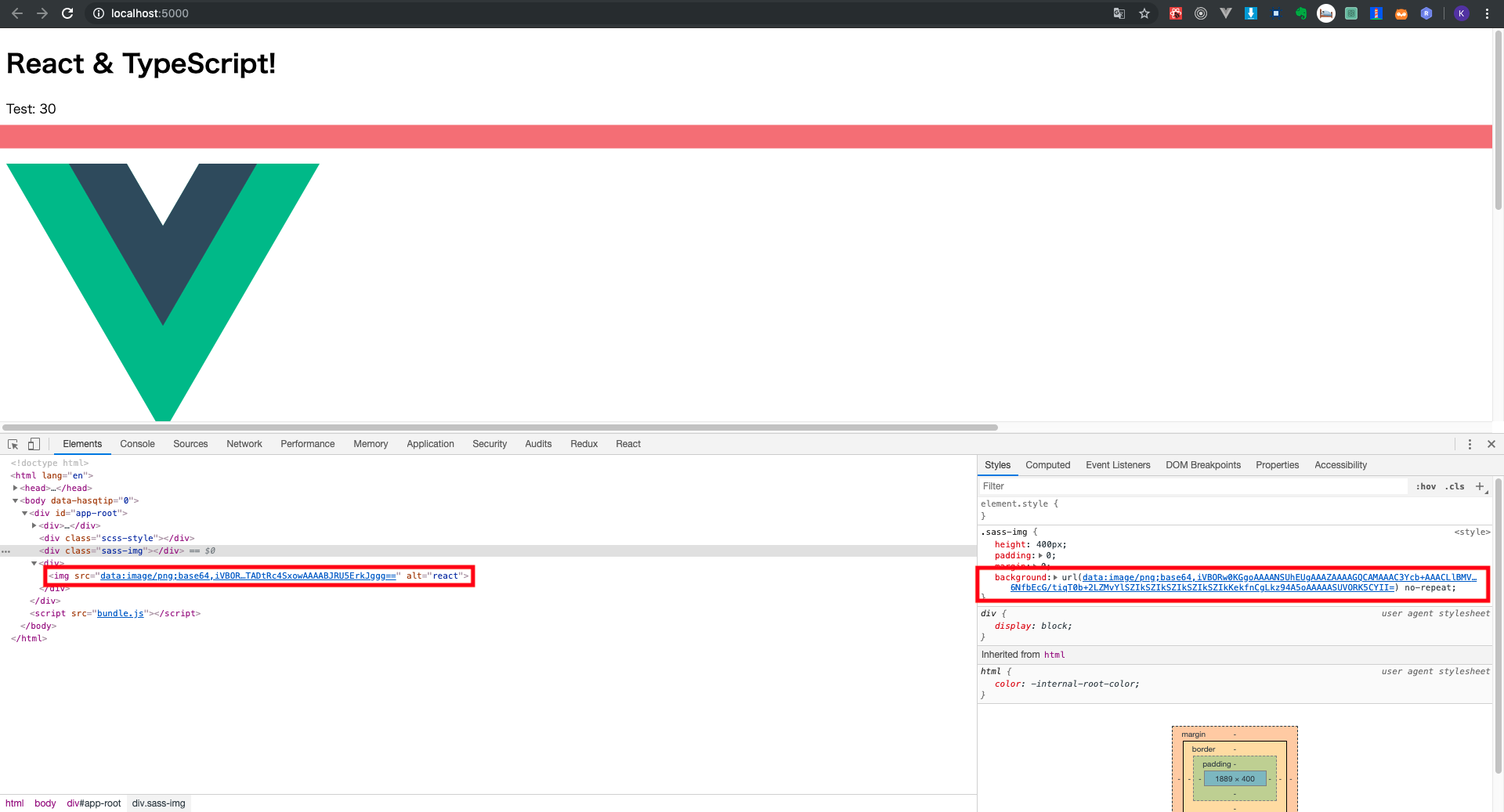
Task: Close the DevTools panel
Action: 1491,444
